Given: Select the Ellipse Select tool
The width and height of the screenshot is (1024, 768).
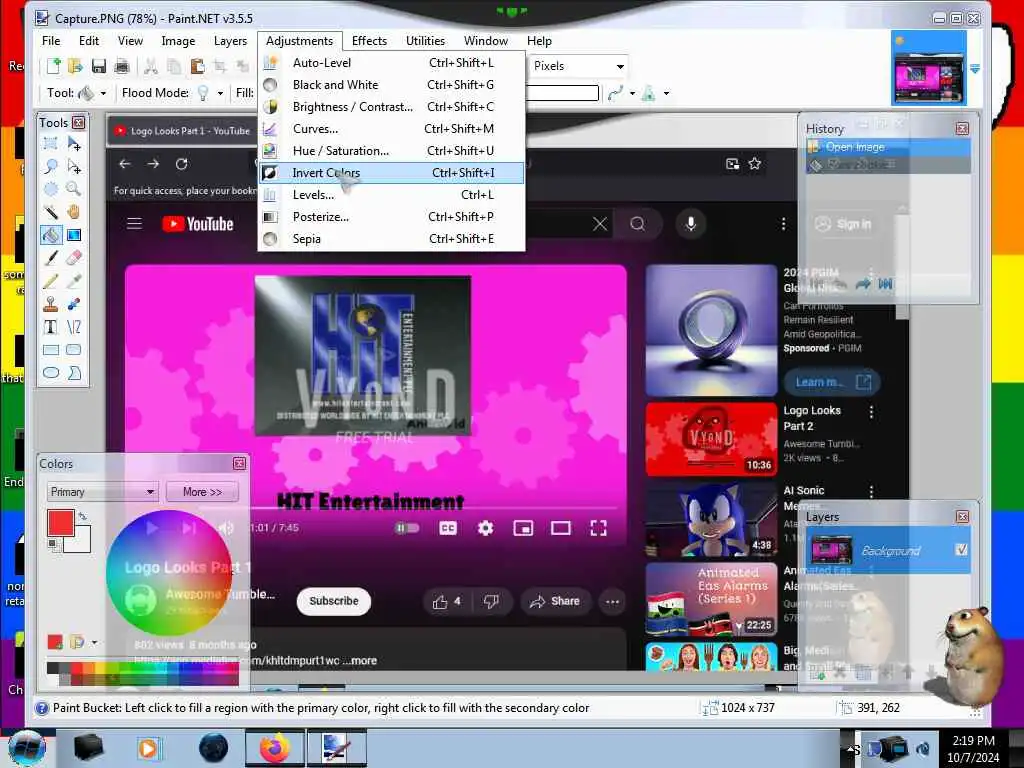Looking at the screenshot, I should pos(50,189).
